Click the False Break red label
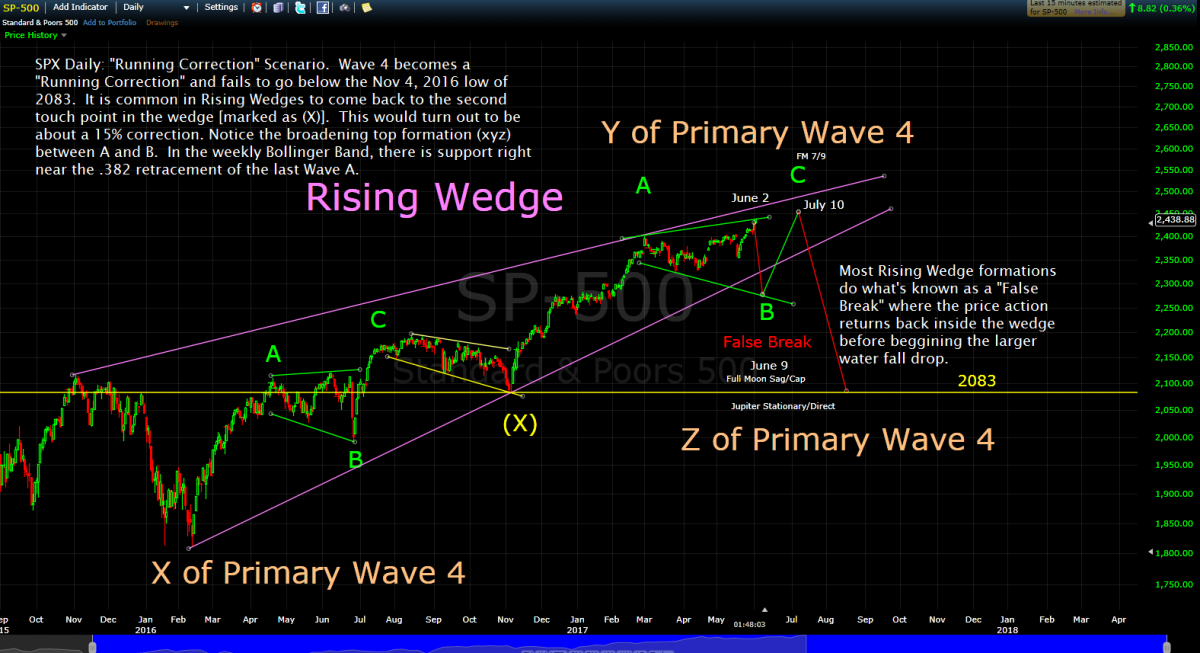This screenshot has width=1200, height=653. click(768, 342)
